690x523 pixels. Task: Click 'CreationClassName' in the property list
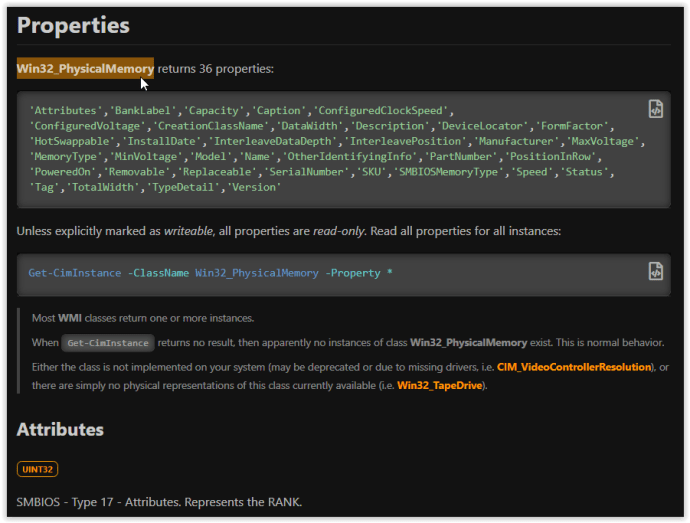tap(211, 126)
